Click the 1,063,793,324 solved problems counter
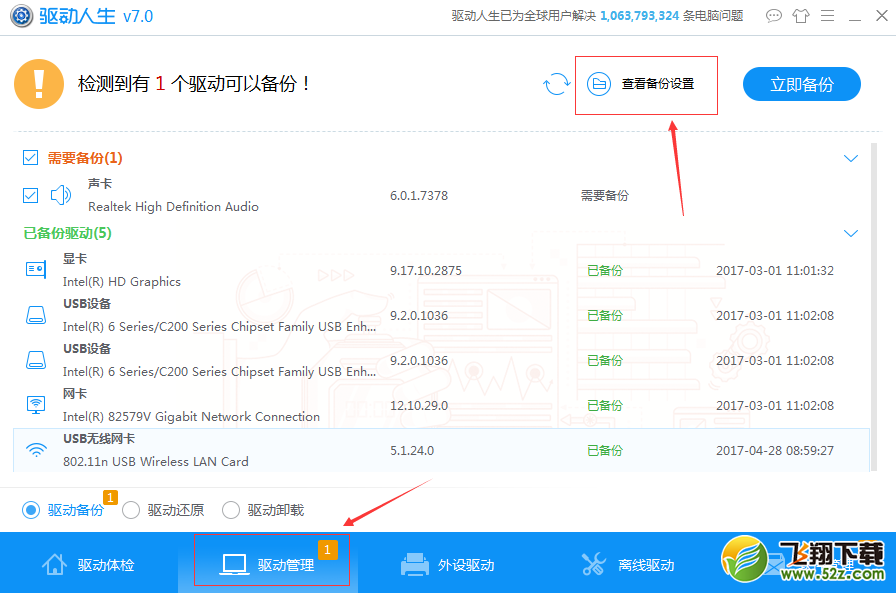The width and height of the screenshot is (896, 593). 639,16
